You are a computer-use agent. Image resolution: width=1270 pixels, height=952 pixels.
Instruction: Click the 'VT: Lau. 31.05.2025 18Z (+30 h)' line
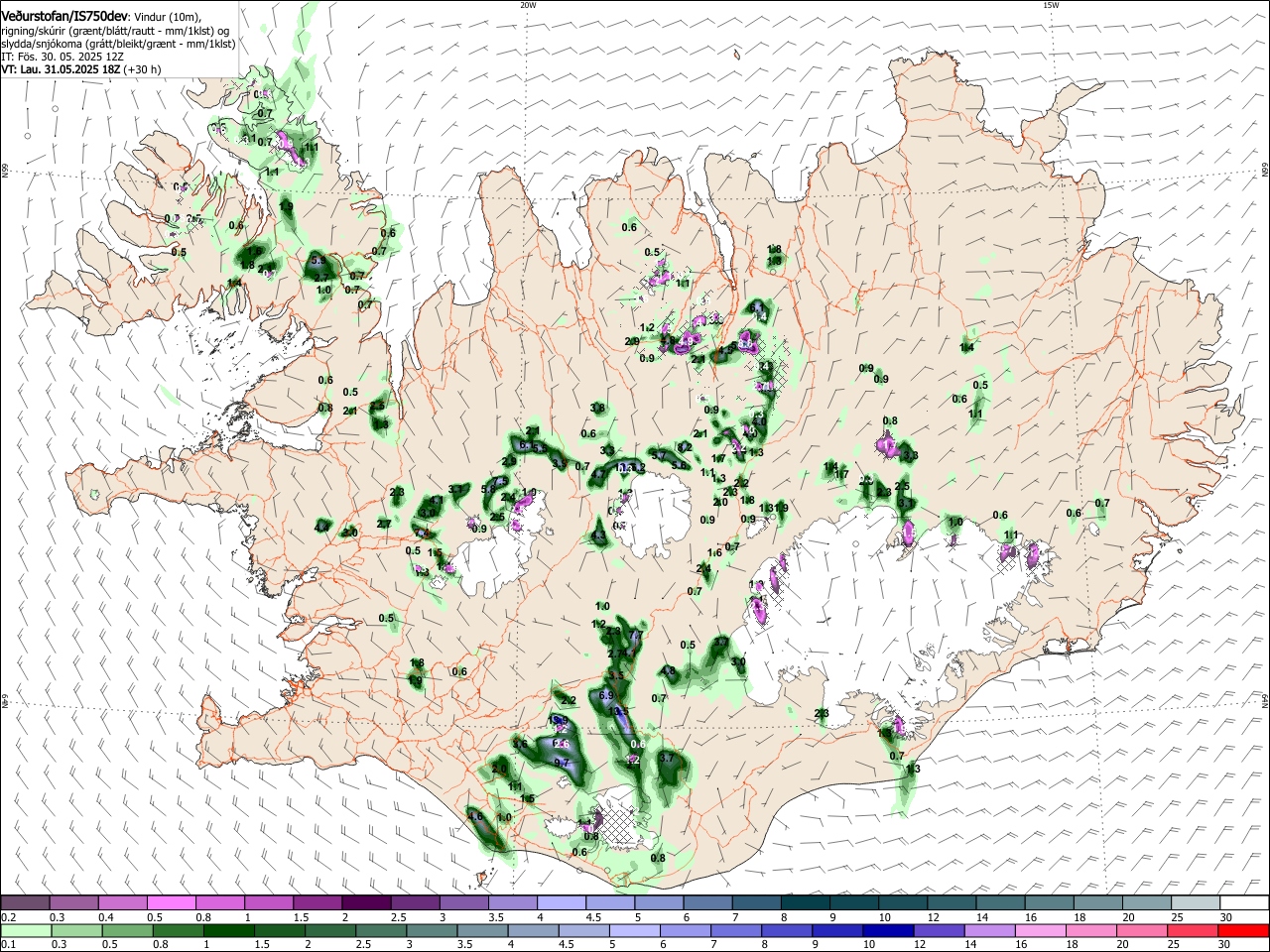[x=81, y=70]
